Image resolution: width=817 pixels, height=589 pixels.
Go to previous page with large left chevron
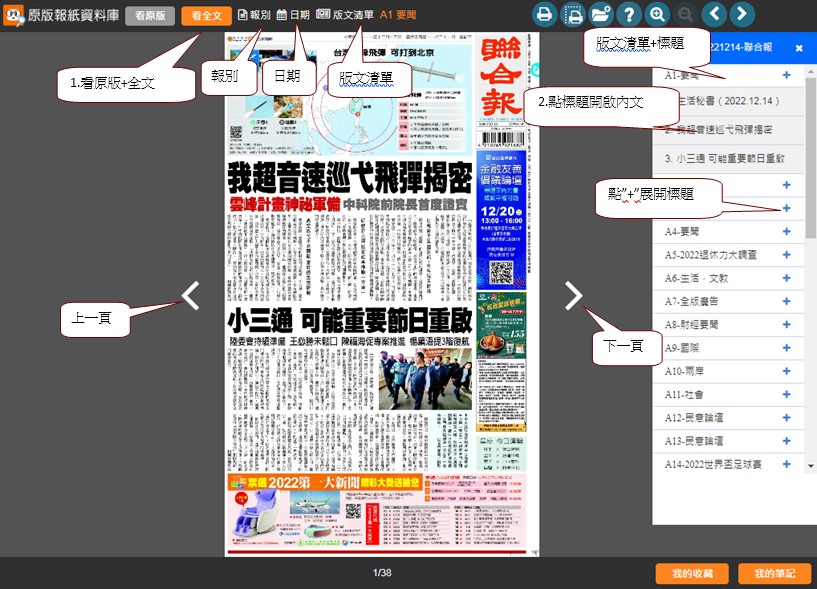(x=191, y=296)
